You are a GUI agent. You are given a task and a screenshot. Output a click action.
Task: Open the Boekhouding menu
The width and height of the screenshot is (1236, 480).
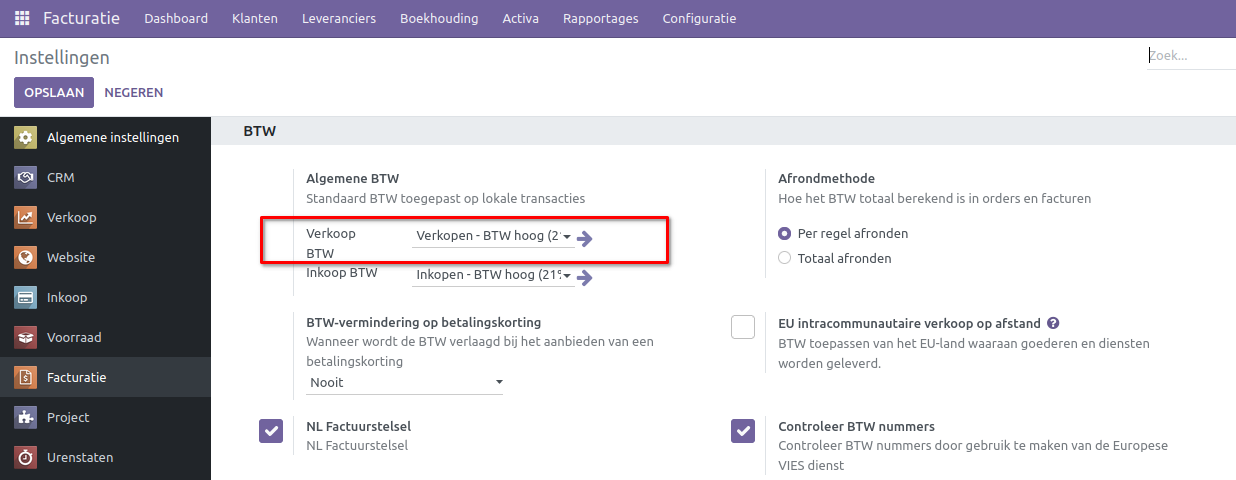click(x=439, y=19)
